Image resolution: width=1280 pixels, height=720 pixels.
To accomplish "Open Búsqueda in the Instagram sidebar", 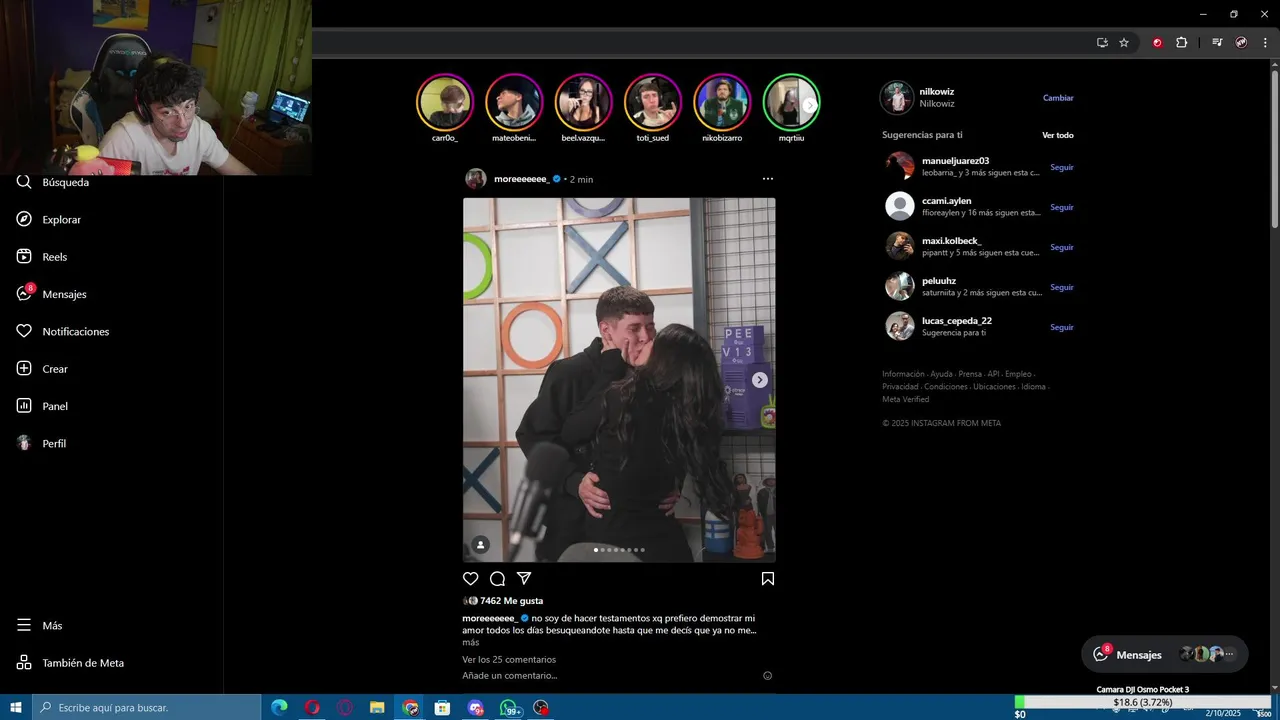I will point(54,183).
